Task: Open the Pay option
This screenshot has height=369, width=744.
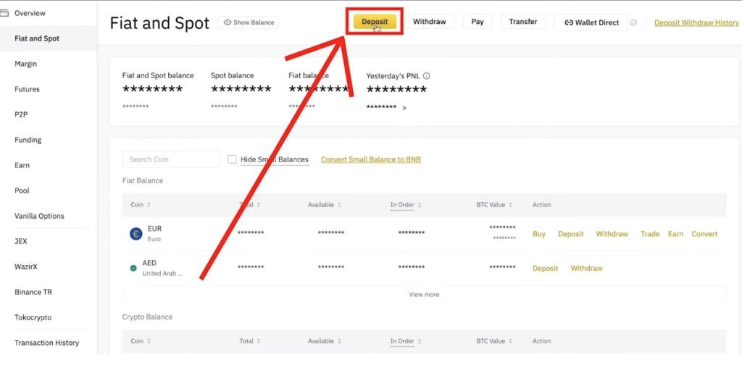Action: [x=477, y=21]
